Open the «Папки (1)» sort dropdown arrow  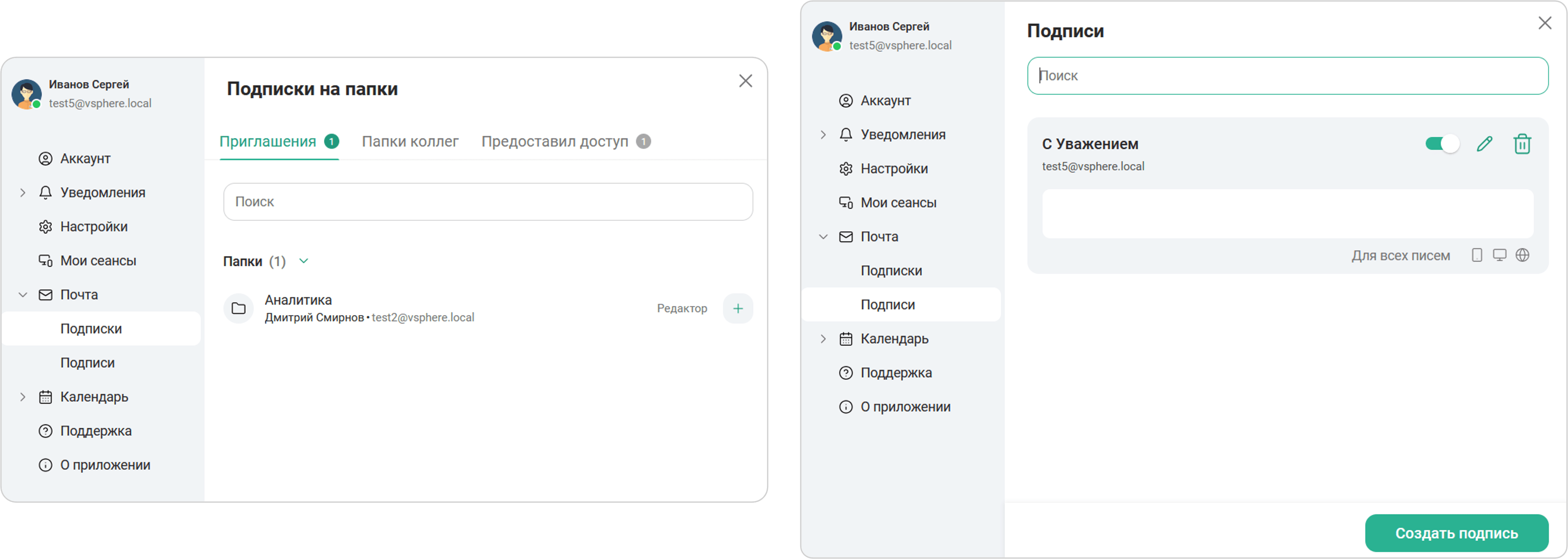[304, 261]
